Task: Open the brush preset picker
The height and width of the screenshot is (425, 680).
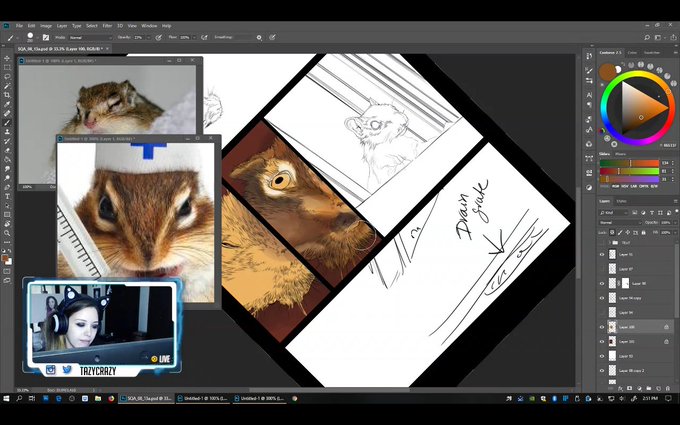Action: coord(31,37)
